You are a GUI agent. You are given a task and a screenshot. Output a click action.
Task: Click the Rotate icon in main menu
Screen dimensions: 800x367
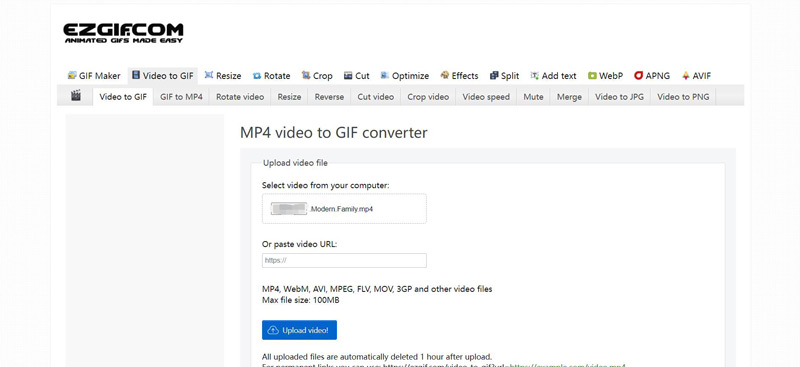pyautogui.click(x=257, y=76)
